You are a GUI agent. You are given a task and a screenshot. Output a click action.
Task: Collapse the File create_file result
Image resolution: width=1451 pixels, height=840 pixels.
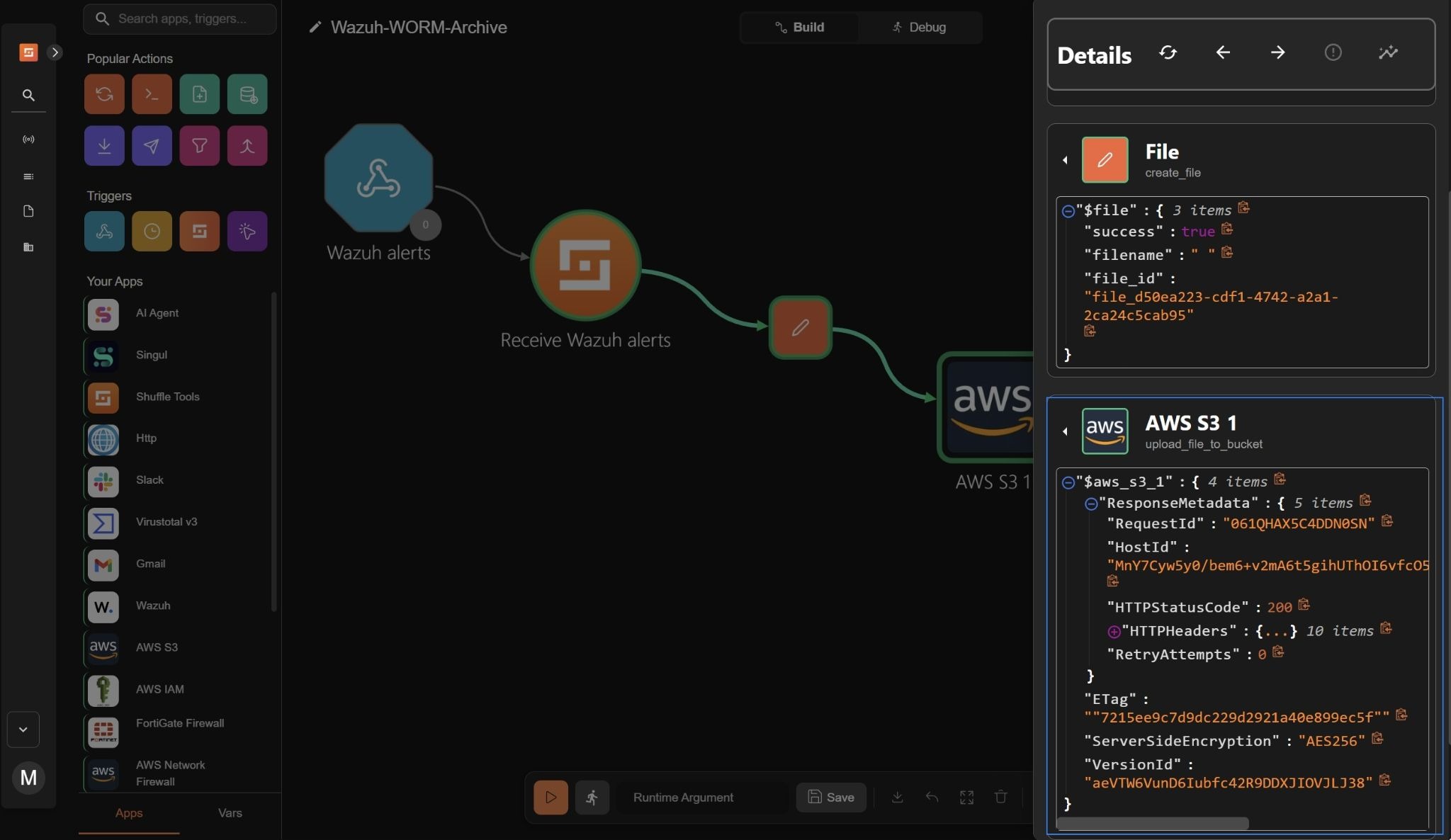point(1065,160)
